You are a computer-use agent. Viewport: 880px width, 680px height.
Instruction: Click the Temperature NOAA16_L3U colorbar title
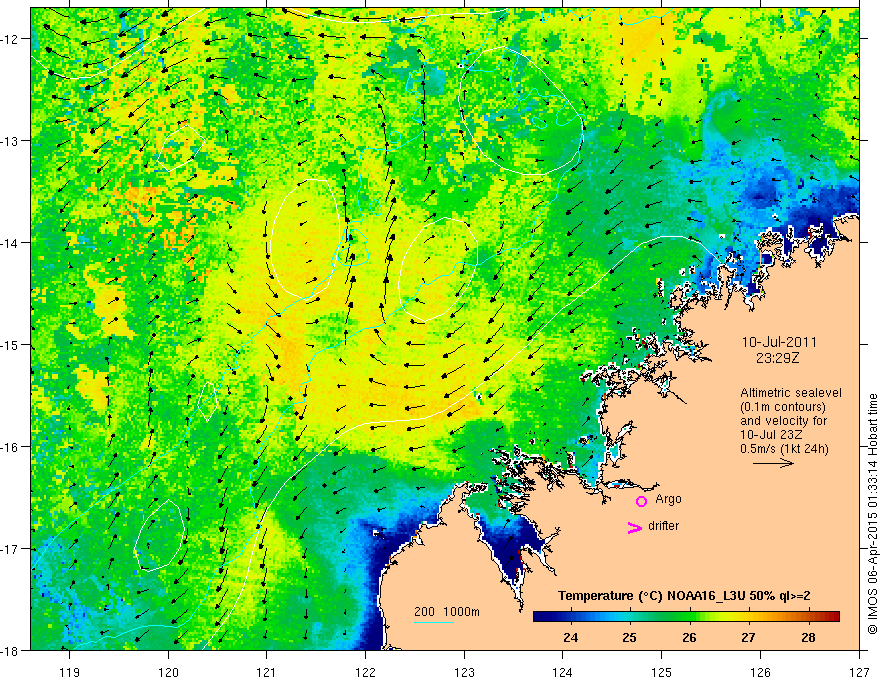coord(684,596)
